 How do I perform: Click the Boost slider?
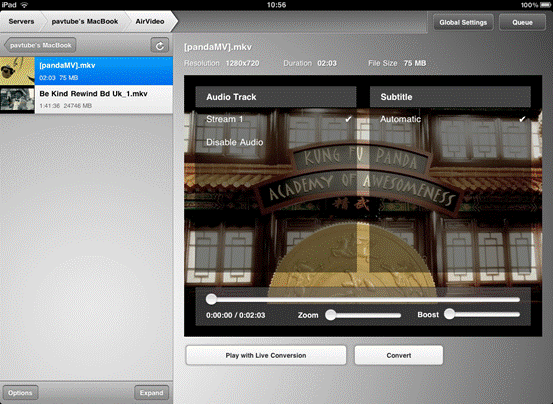tap(482, 314)
